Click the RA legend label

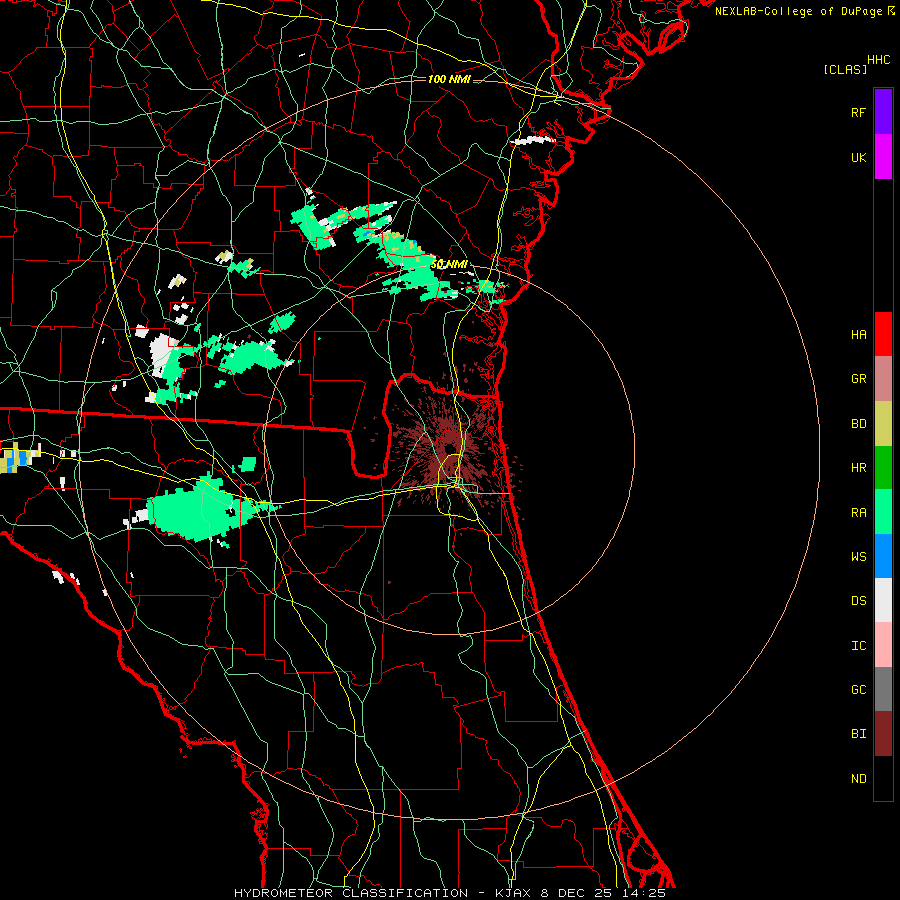pos(858,513)
